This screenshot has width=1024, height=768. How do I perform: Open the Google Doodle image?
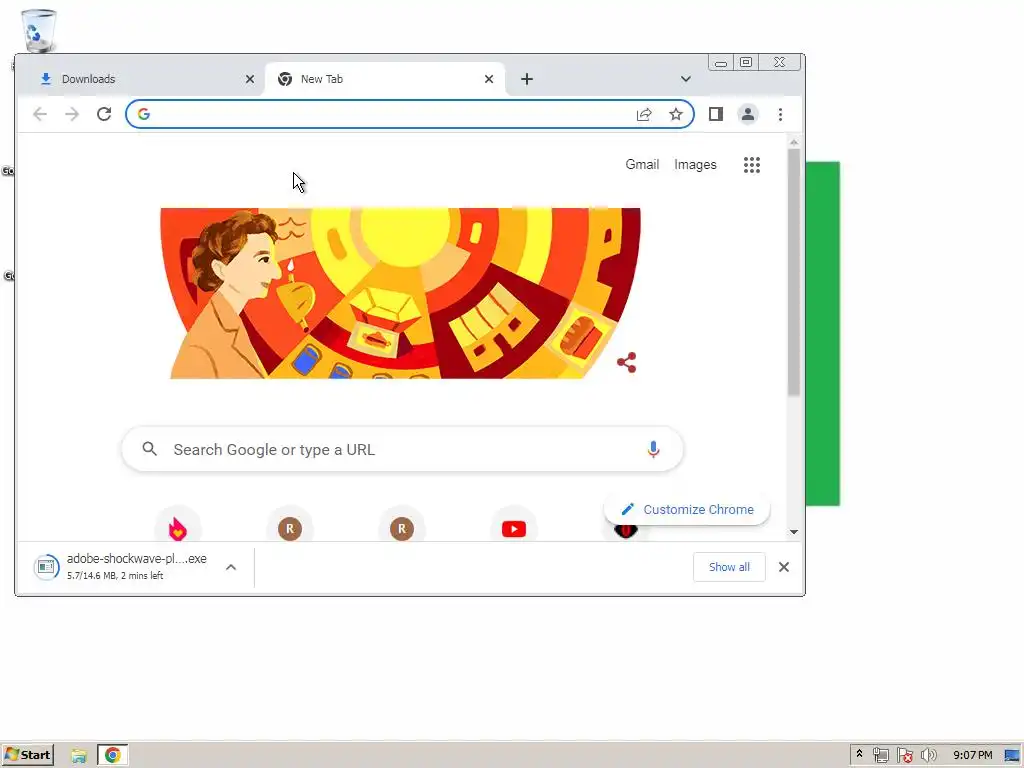click(400, 293)
